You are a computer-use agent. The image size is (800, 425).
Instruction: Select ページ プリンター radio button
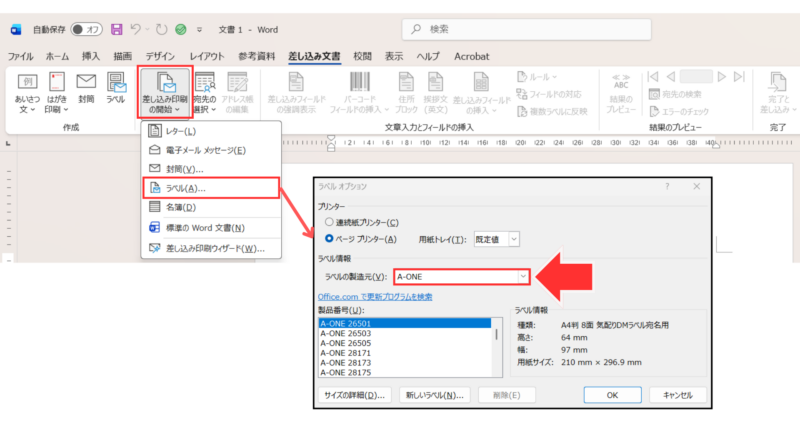pos(327,238)
